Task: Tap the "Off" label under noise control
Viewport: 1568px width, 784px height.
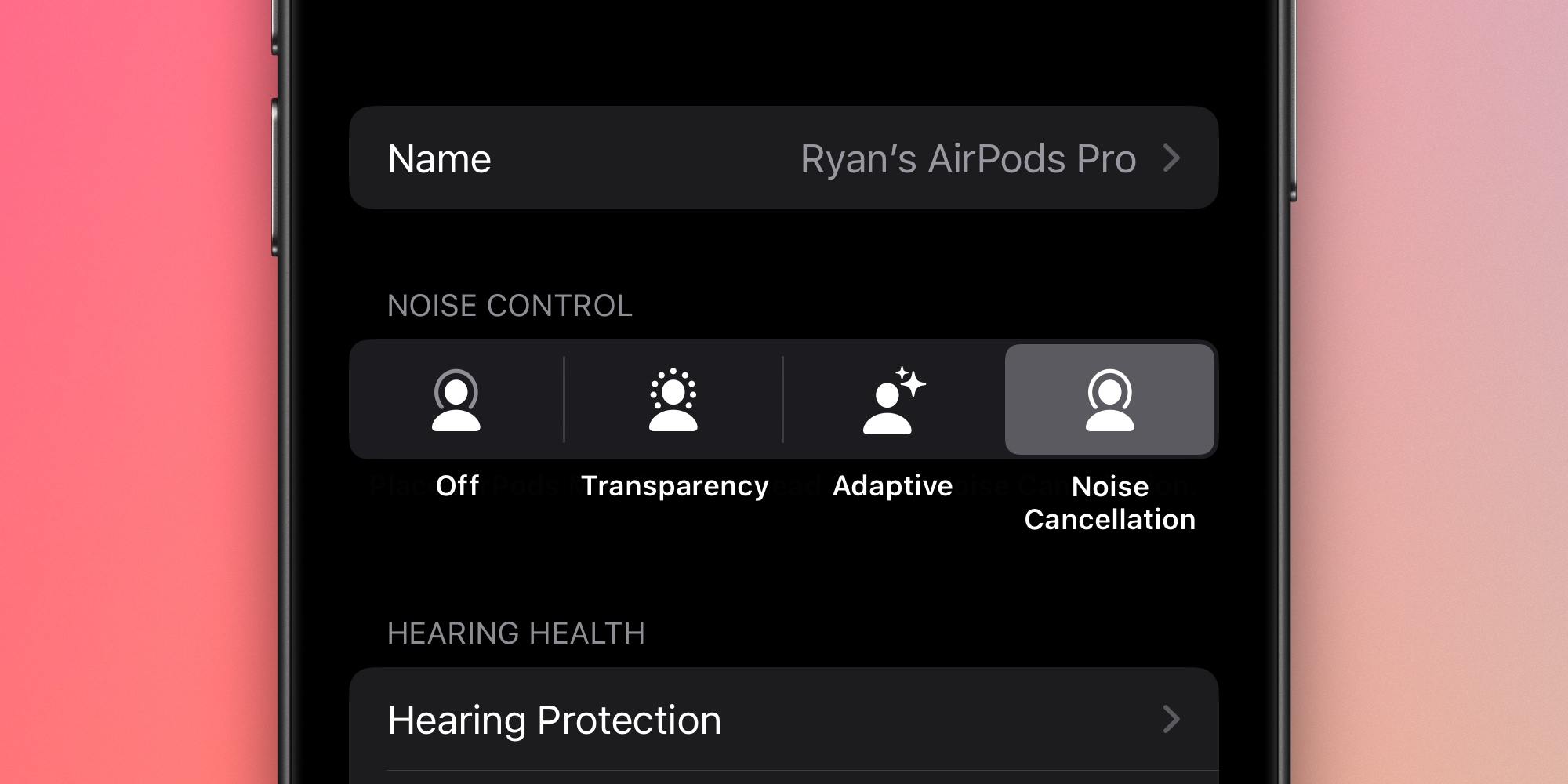Action: pos(457,486)
